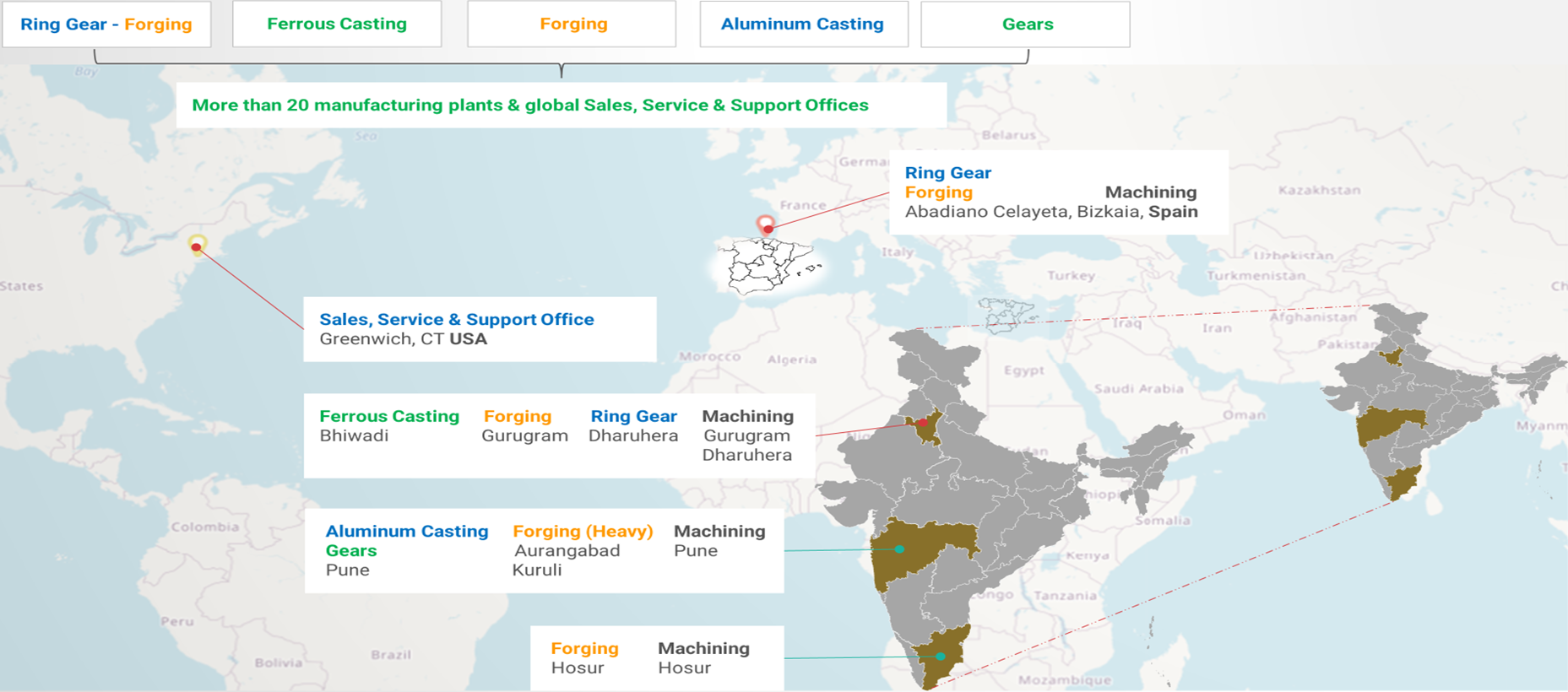Click the 'Mozambique' map label
Image resolution: width=1568 pixels, height=692 pixels.
click(1065, 679)
